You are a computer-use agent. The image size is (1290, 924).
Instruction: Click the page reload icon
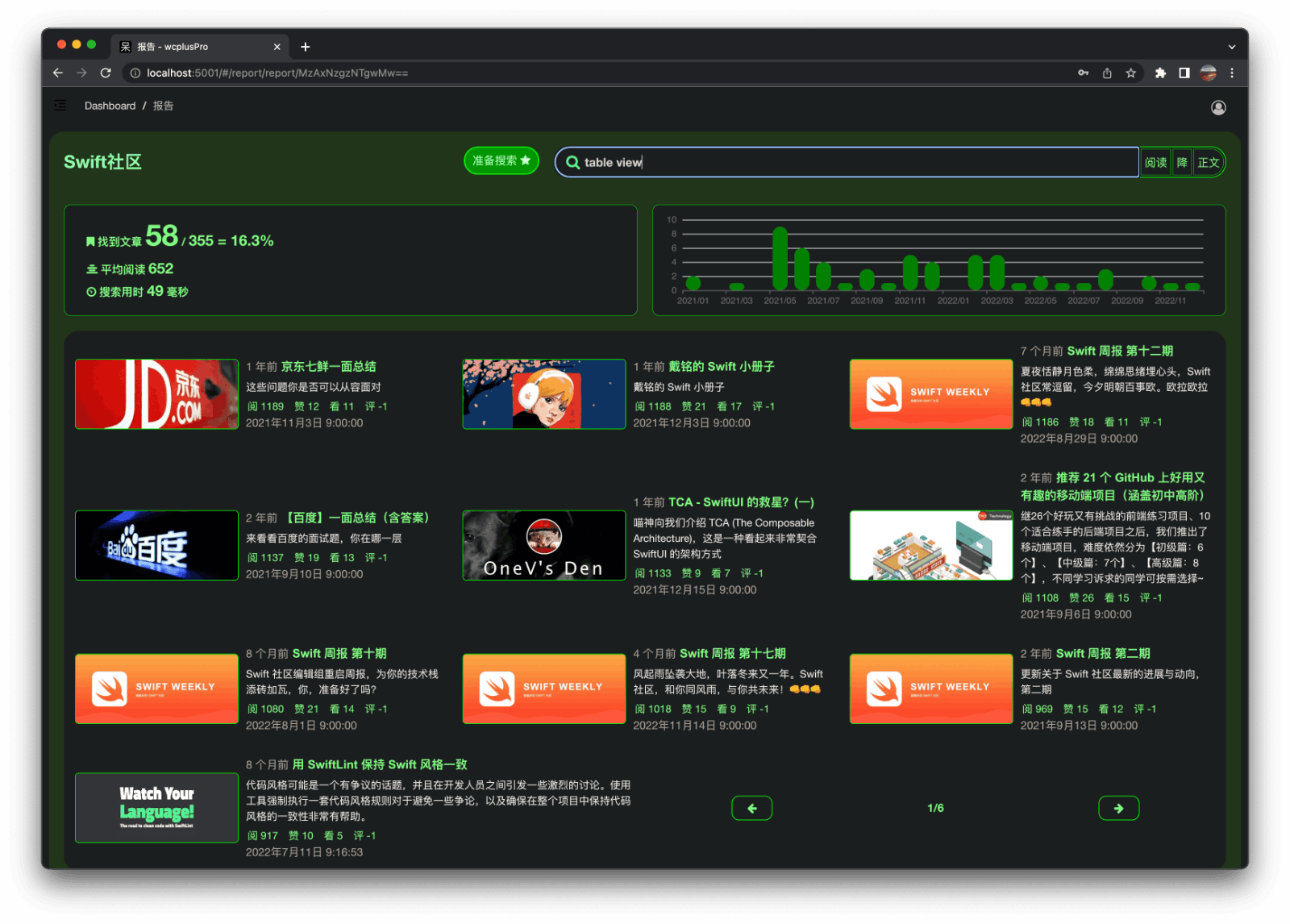[107, 73]
